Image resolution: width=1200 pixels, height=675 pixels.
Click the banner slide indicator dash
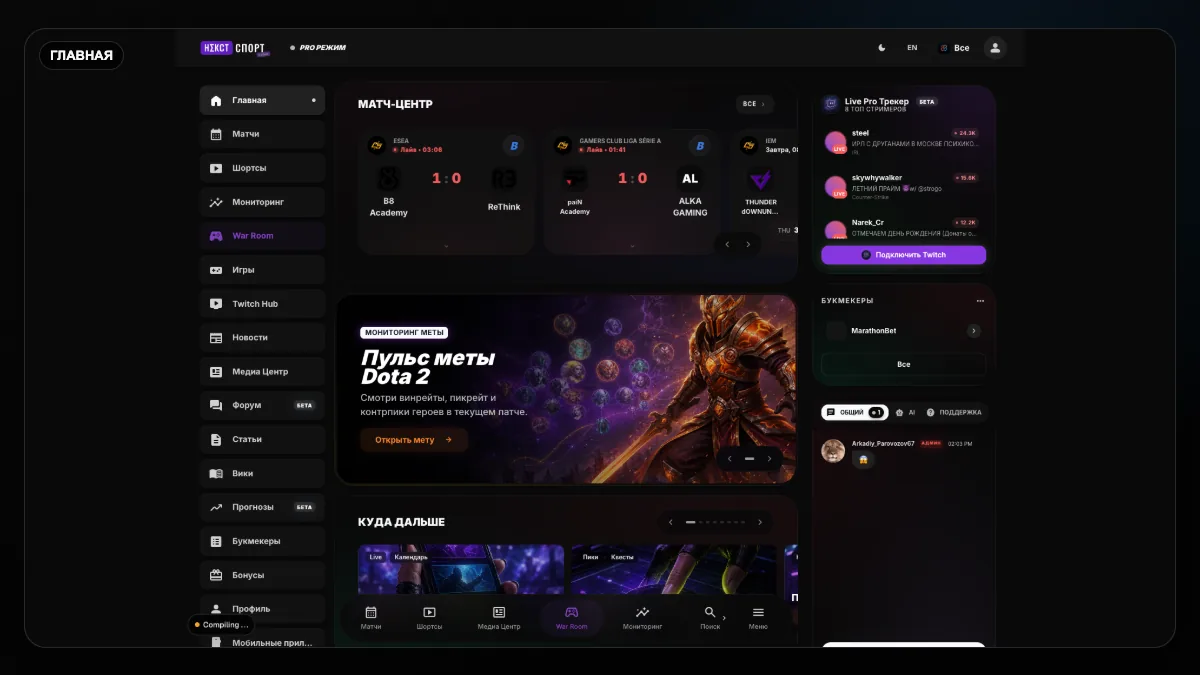pos(750,459)
